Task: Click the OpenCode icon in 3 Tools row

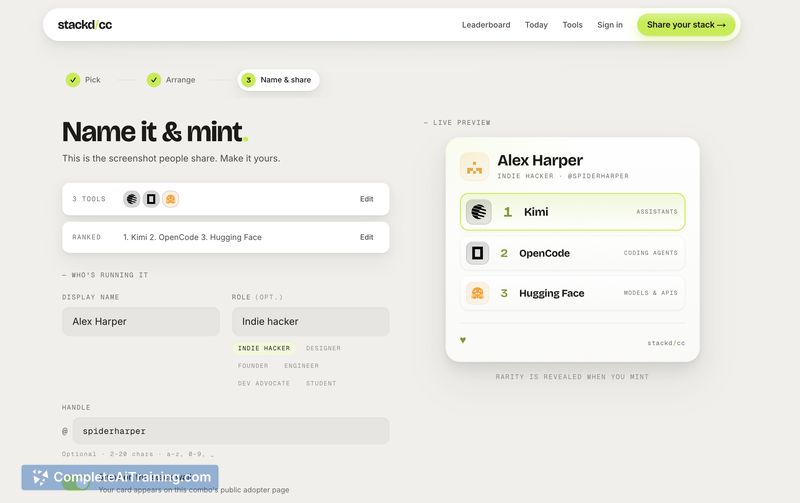Action: coord(151,199)
